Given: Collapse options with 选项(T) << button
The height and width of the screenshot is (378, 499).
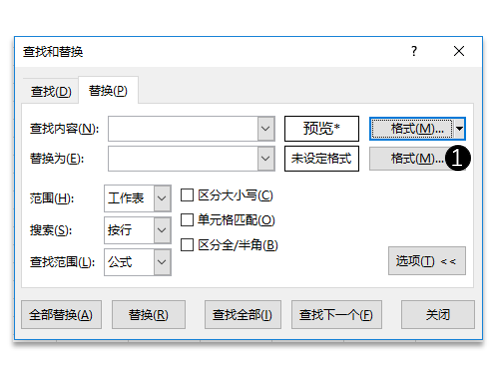Looking at the screenshot, I should click(427, 261).
